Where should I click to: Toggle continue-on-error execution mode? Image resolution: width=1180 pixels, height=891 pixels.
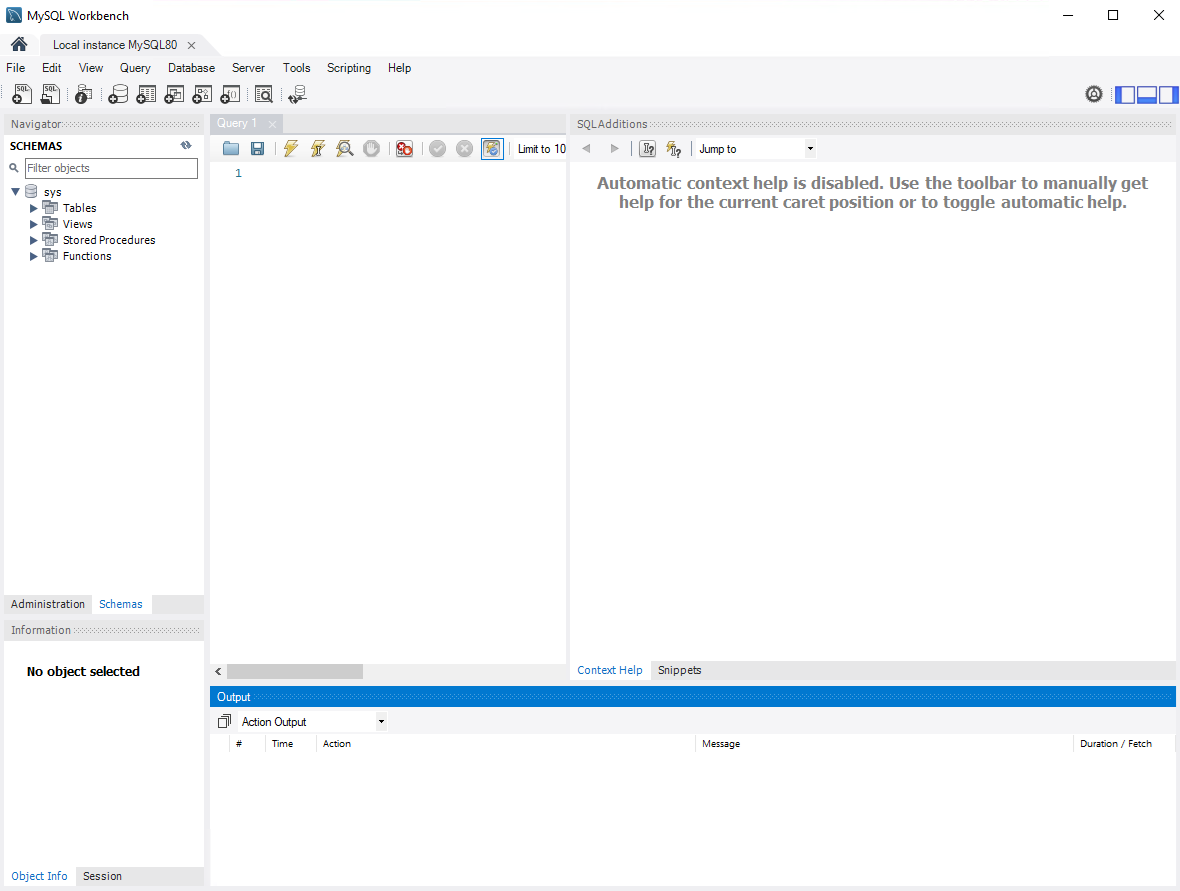coord(404,148)
